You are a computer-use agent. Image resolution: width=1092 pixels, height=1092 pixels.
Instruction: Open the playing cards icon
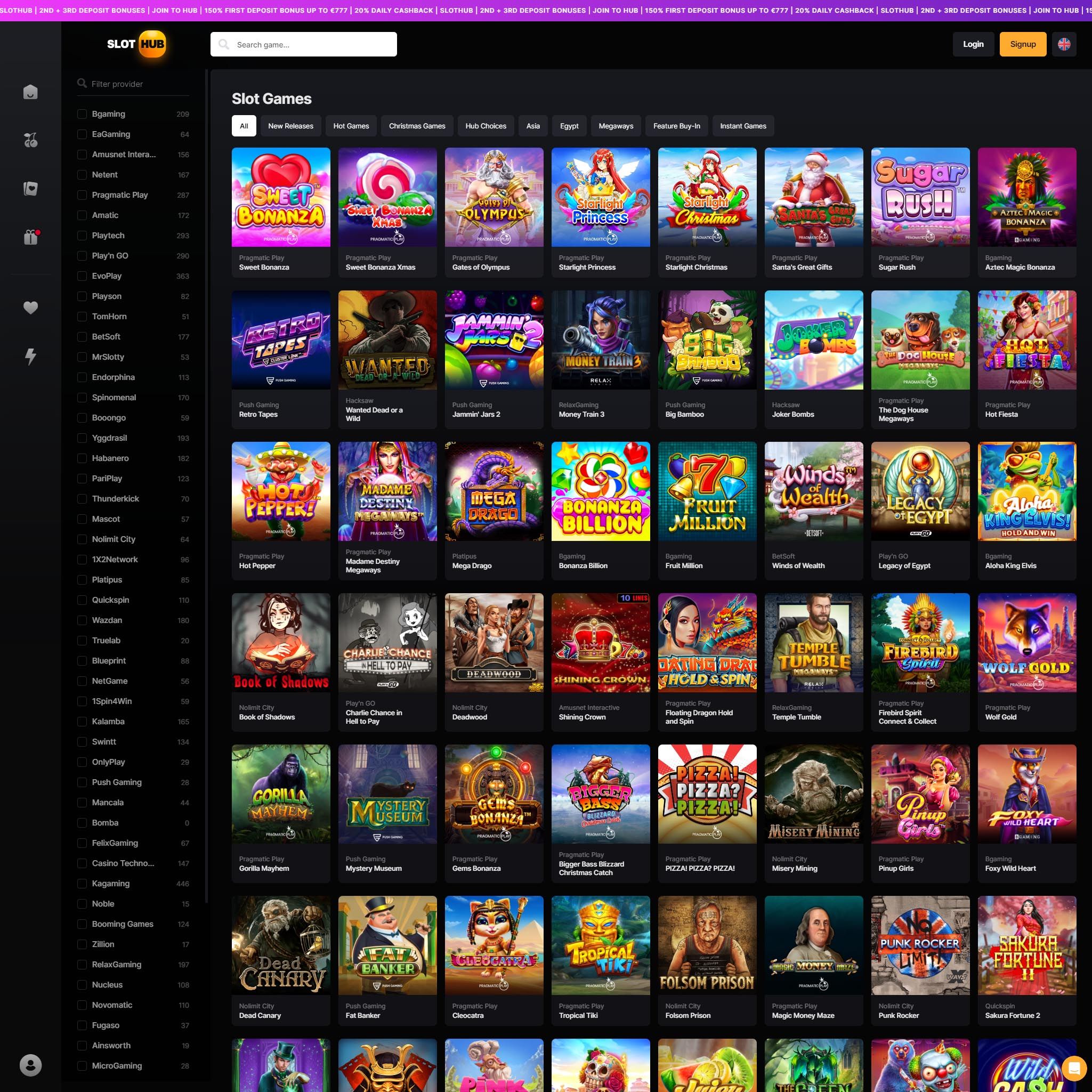[x=30, y=189]
